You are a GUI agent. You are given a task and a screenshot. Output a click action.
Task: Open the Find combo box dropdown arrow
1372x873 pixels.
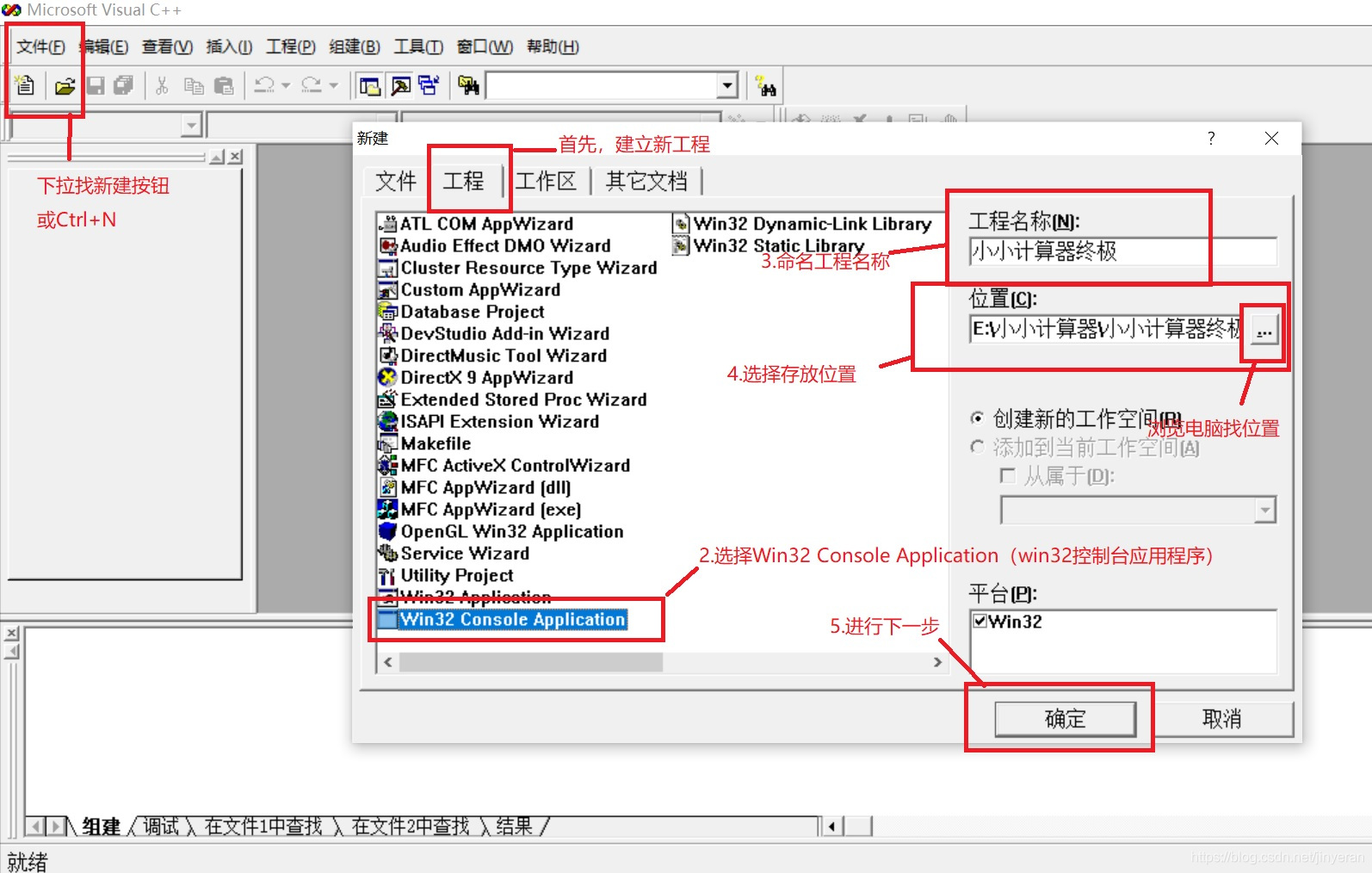728,85
